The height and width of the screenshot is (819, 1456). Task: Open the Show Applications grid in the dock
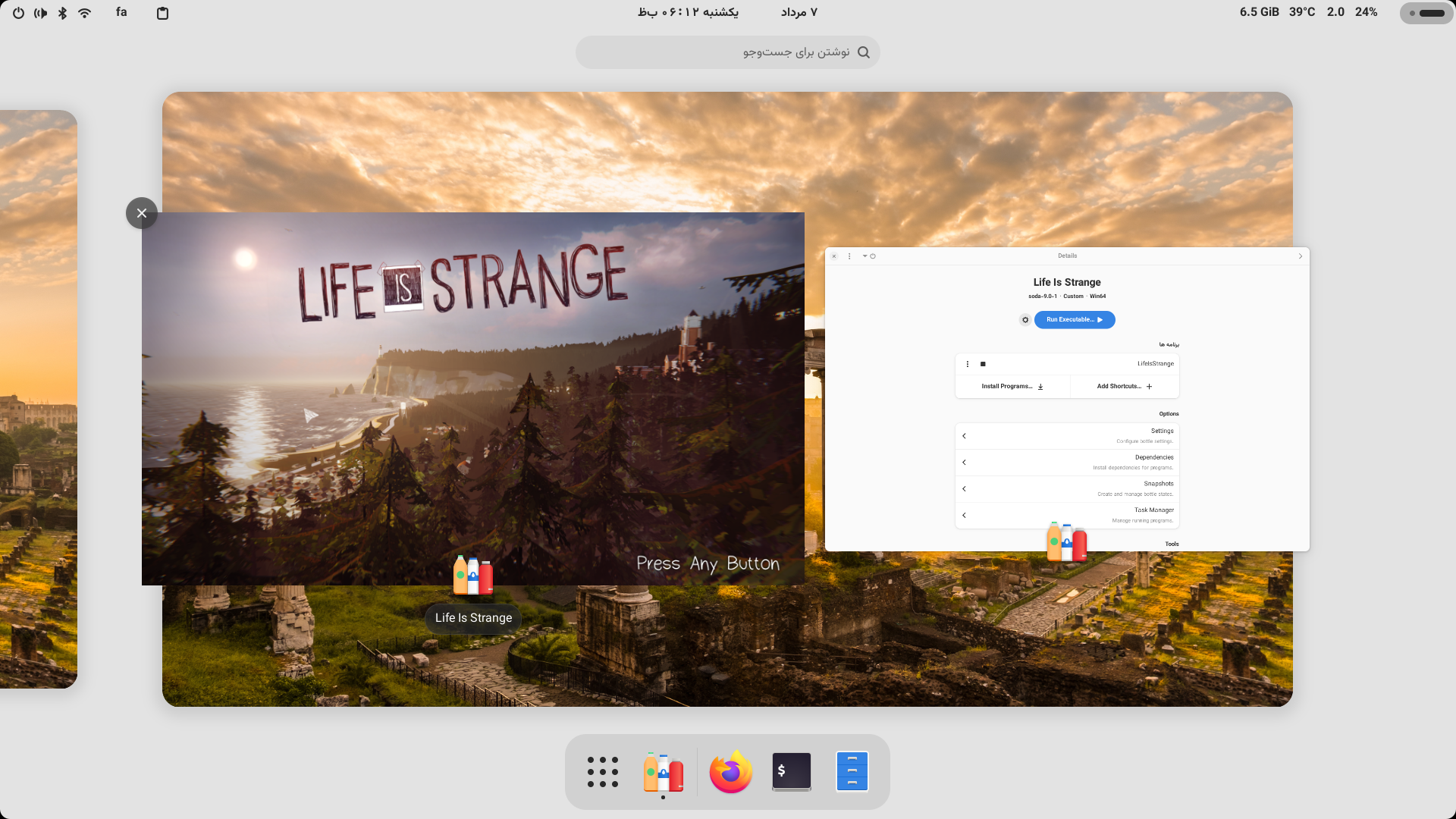[603, 772]
